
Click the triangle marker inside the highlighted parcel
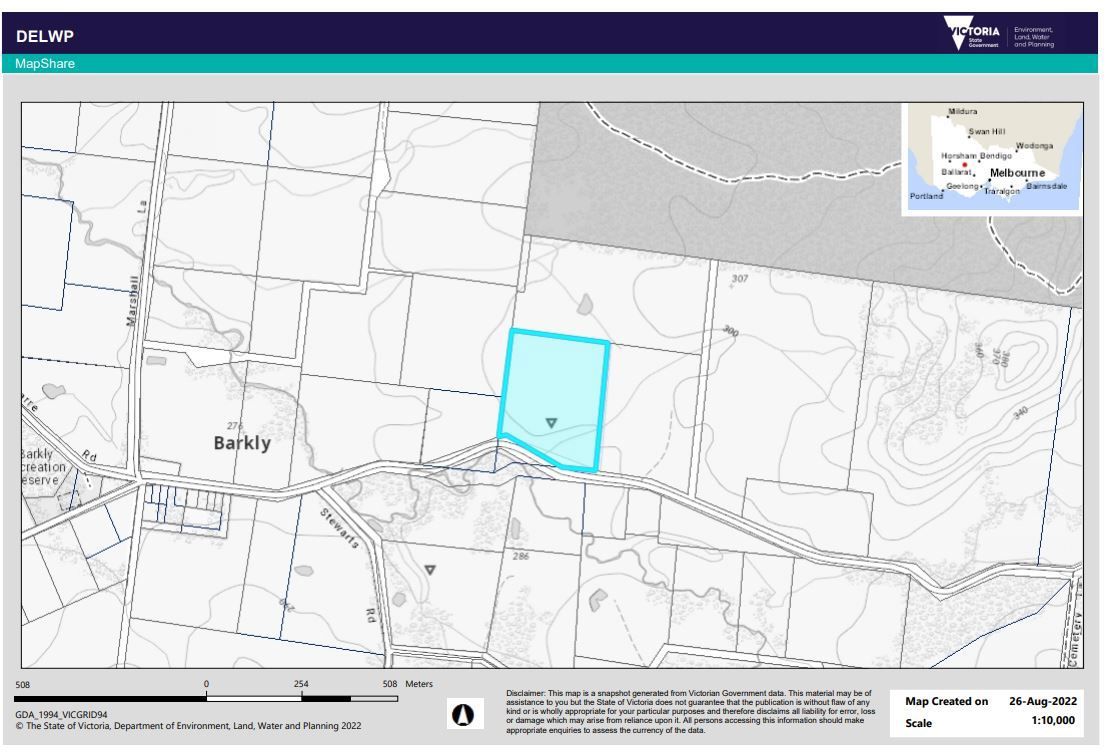[x=551, y=423]
